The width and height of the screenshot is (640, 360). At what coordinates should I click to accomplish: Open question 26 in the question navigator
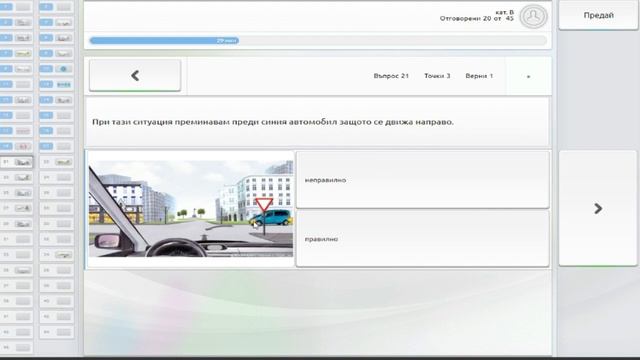click(x=56, y=193)
